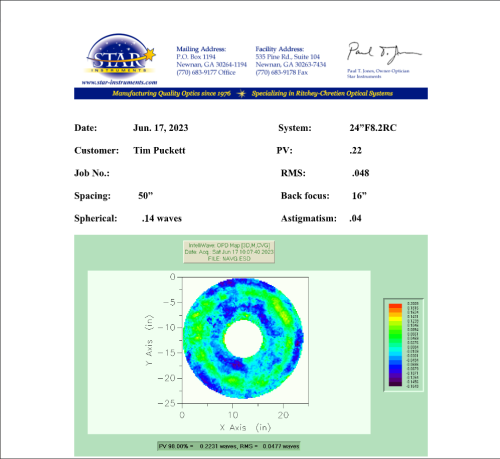The image size is (500, 459).
Task: Click the Y Axis (in) label
Action: click(x=149, y=340)
